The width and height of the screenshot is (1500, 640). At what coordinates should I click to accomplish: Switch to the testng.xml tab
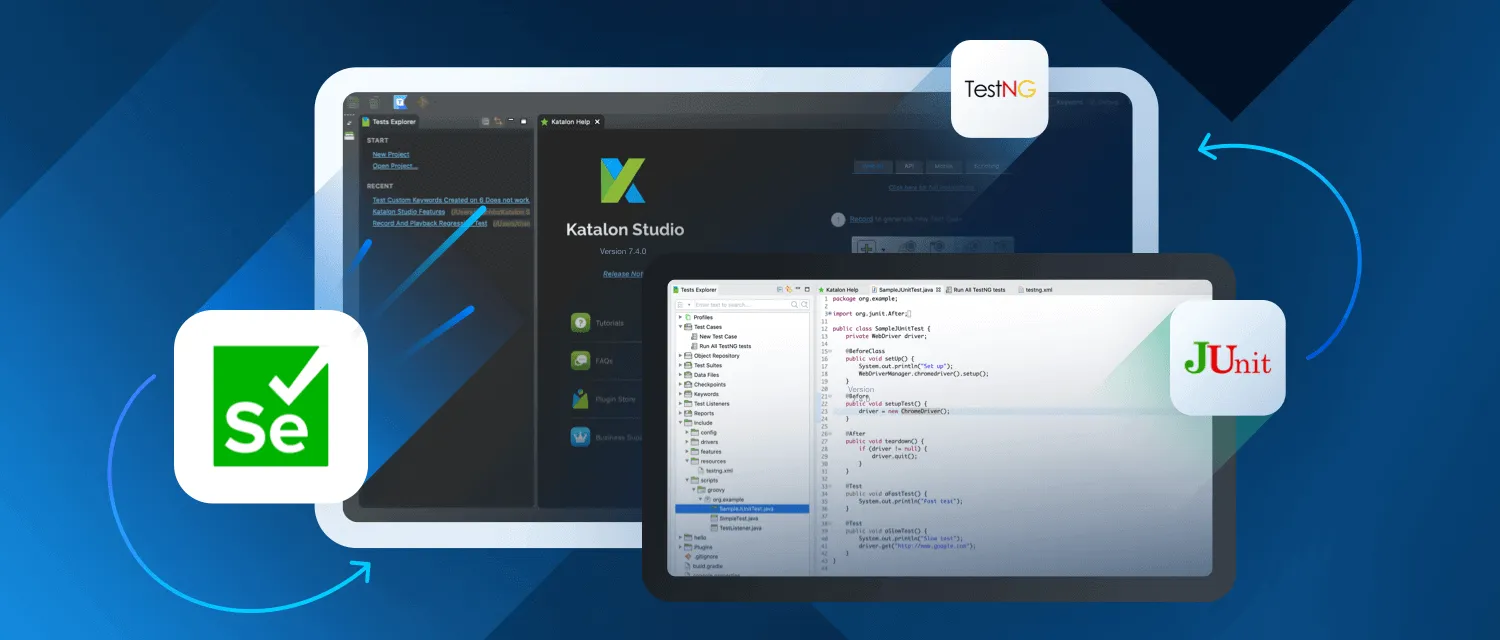tap(1036, 289)
